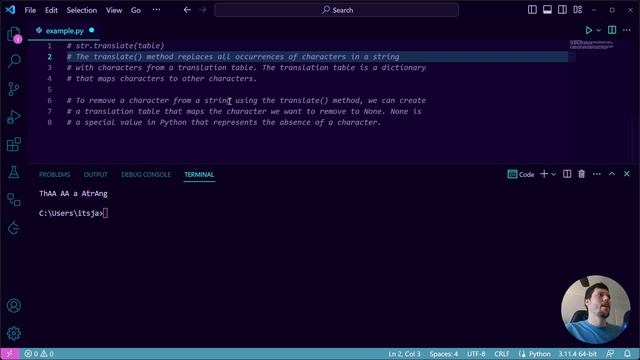The width and height of the screenshot is (640, 360).
Task: Switch to the PROBLEMS tab
Action: tap(54, 175)
